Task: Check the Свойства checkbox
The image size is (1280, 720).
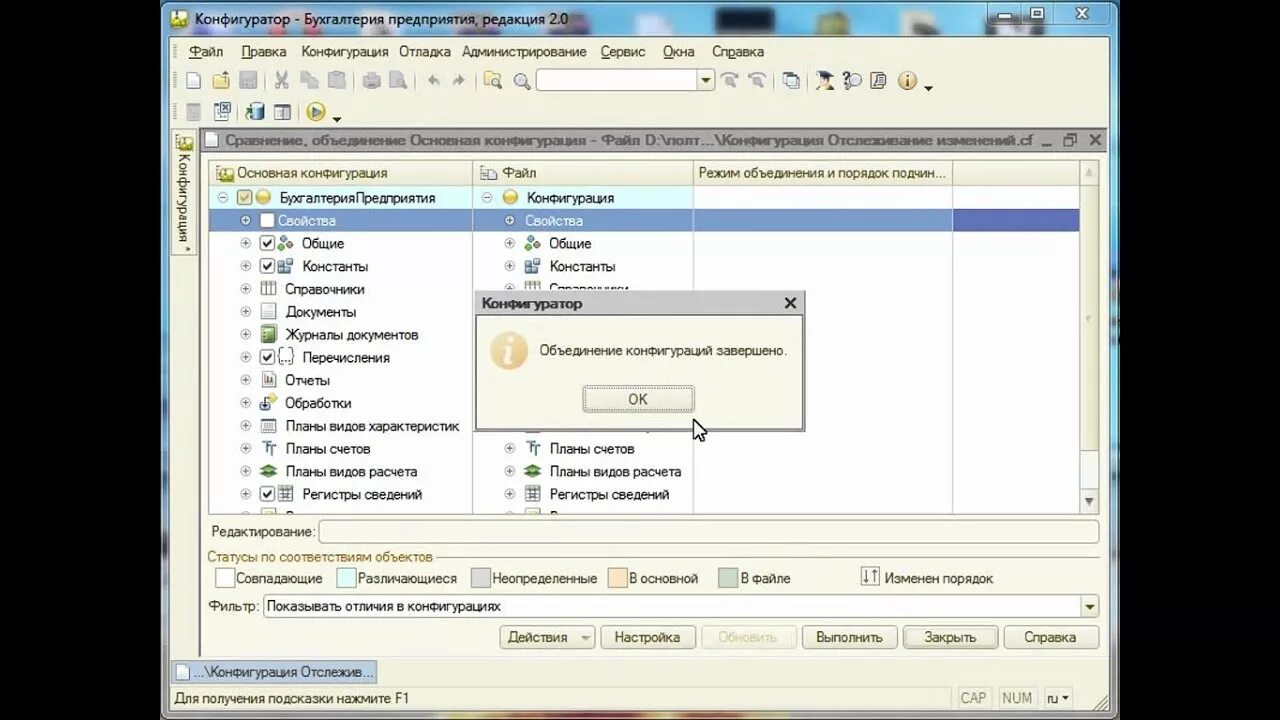Action: [267, 220]
